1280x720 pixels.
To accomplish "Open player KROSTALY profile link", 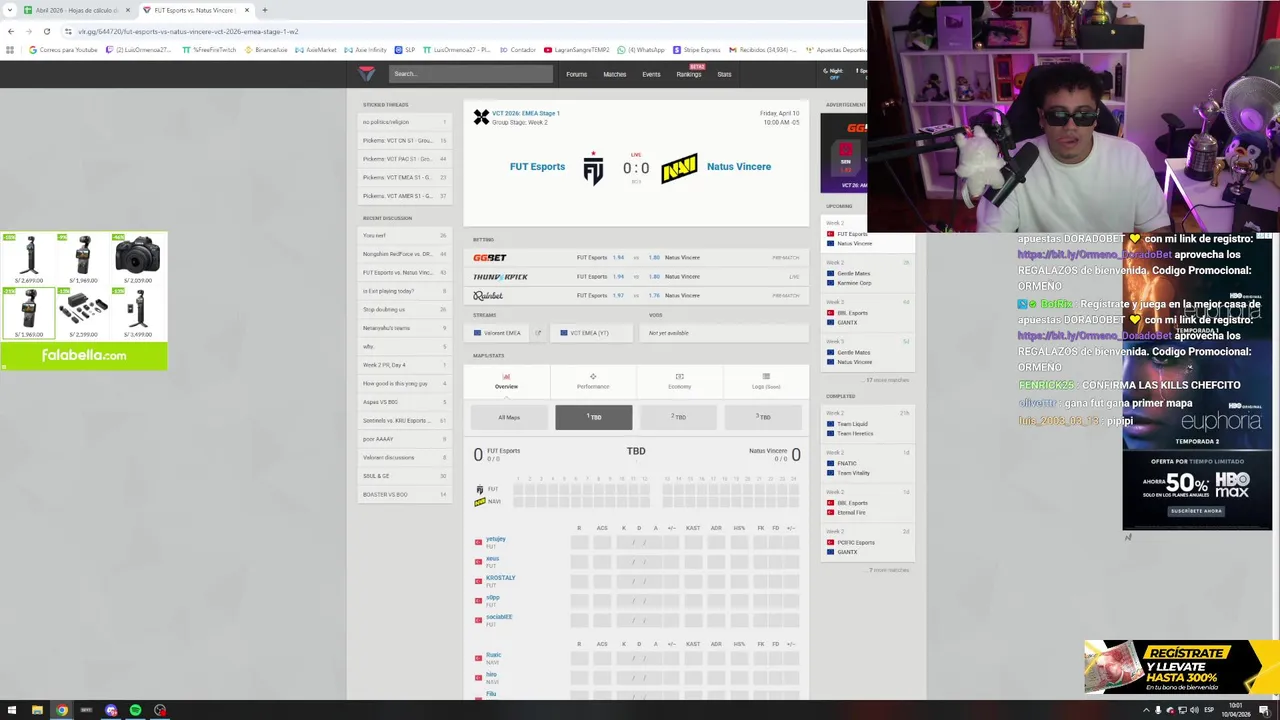I will 500,578.
